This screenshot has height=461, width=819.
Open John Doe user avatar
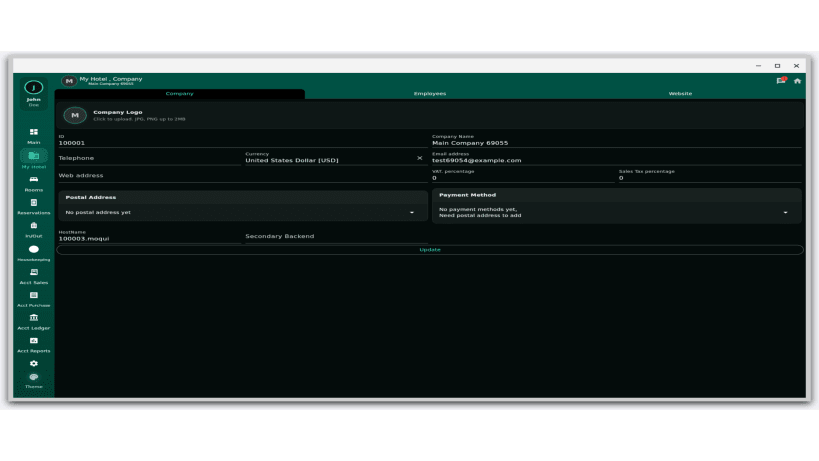pyautogui.click(x=33, y=88)
